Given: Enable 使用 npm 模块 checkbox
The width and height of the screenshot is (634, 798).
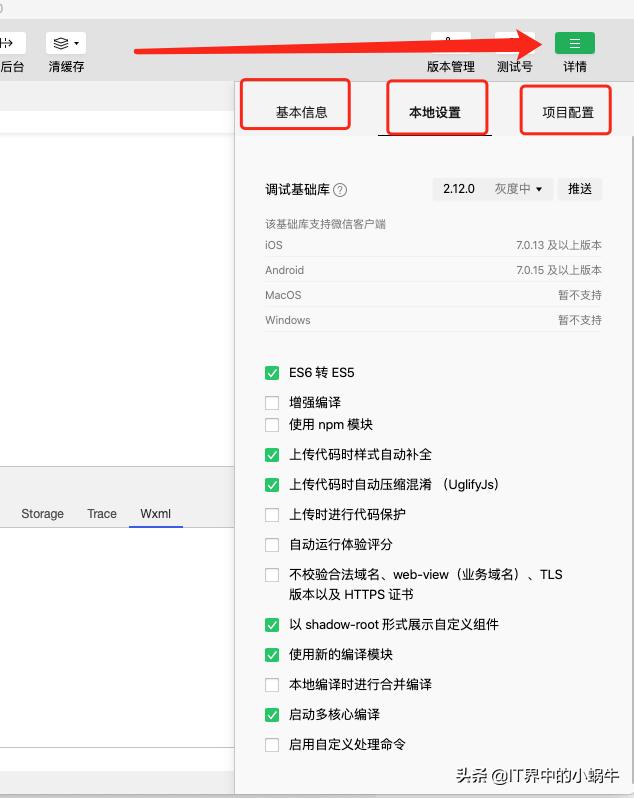Looking at the screenshot, I should click(x=272, y=424).
